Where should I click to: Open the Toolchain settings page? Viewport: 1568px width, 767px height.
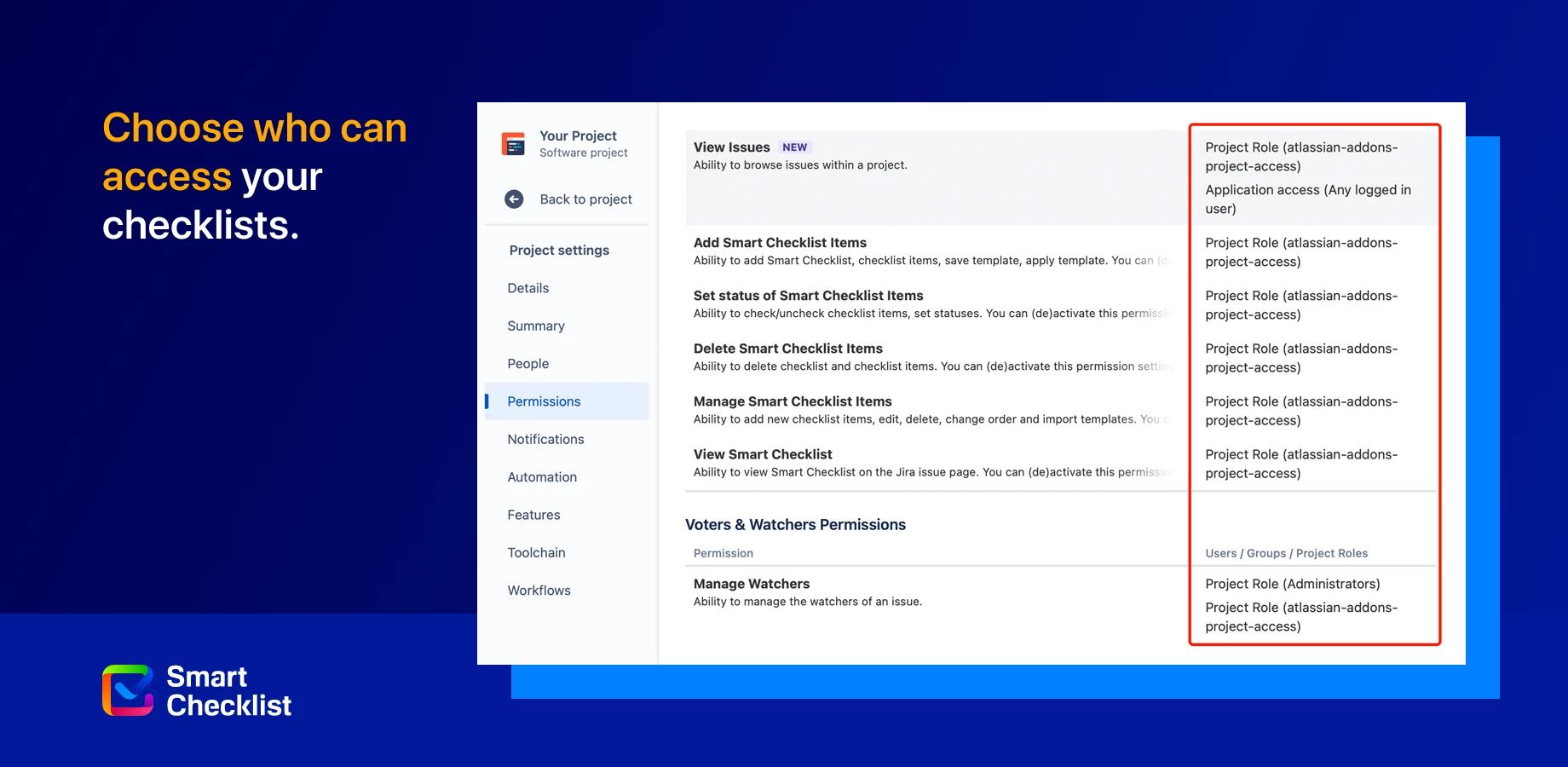pos(536,552)
